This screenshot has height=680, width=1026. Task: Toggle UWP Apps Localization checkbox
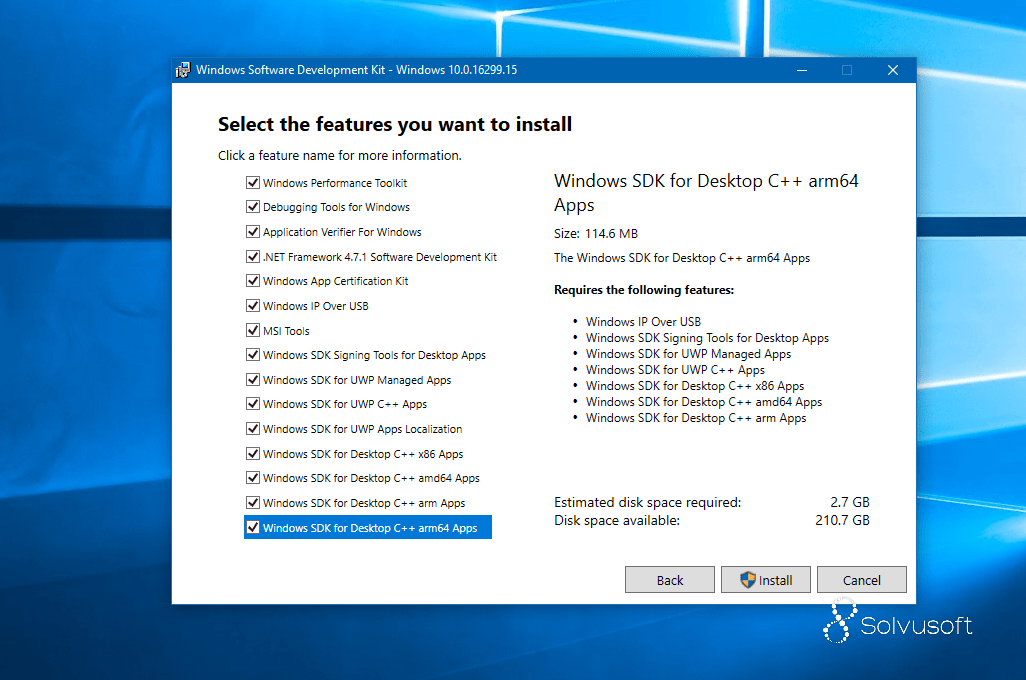[x=253, y=429]
